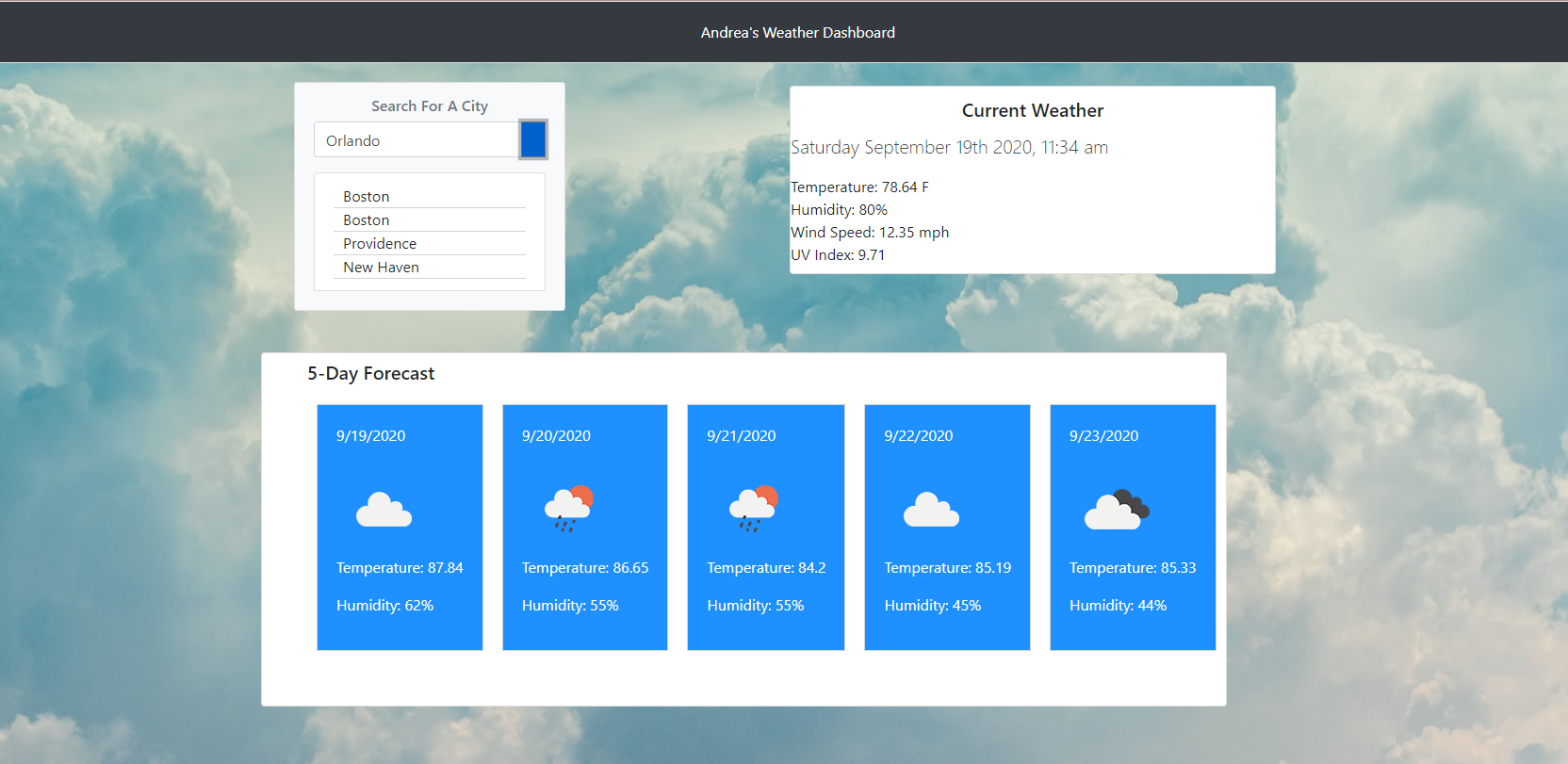1568x764 pixels.
Task: Click the rain-and-sun icon for 9/20/2020
Action: click(569, 509)
